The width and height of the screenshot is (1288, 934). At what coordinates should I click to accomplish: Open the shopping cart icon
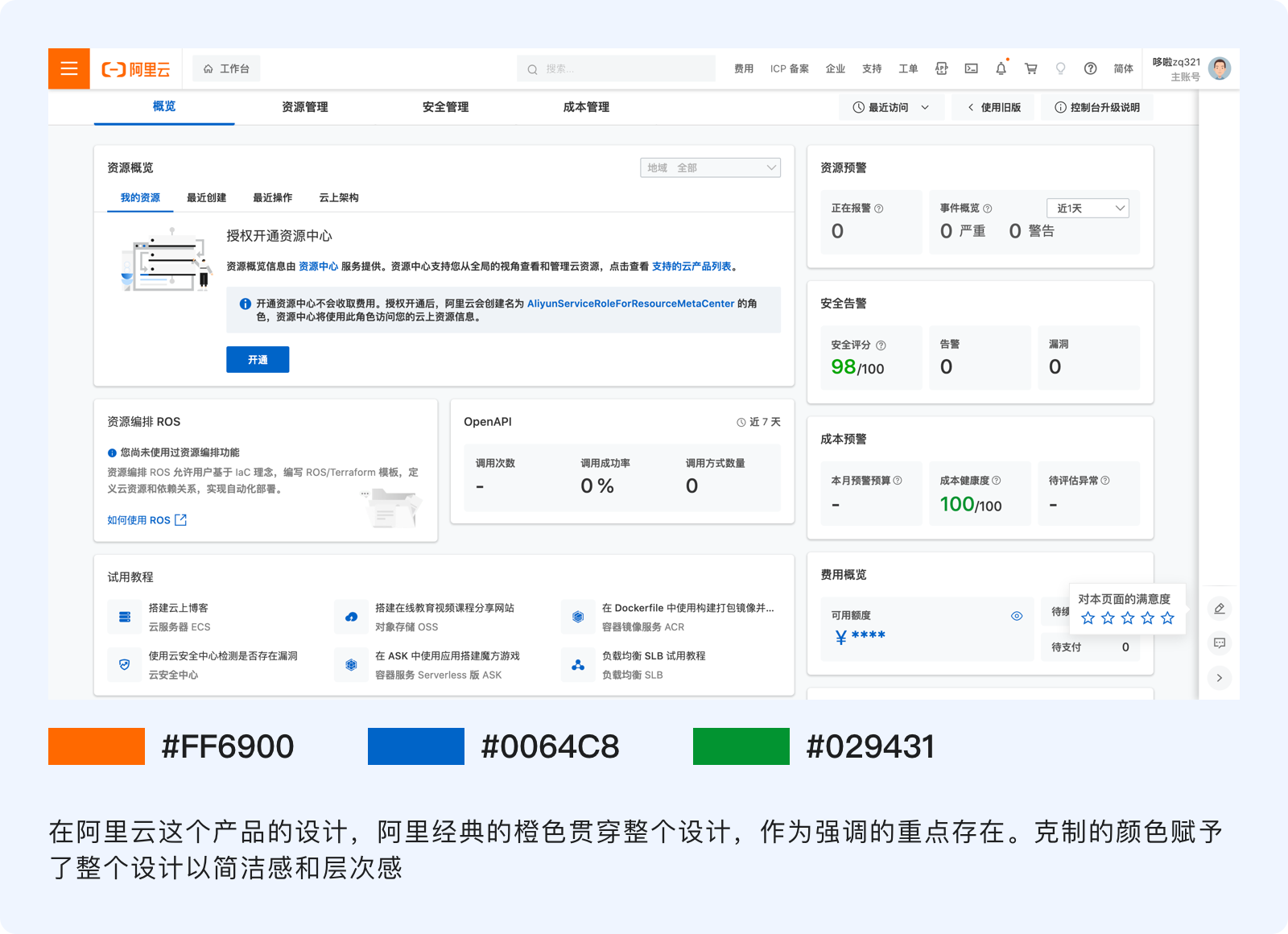pyautogui.click(x=1030, y=68)
